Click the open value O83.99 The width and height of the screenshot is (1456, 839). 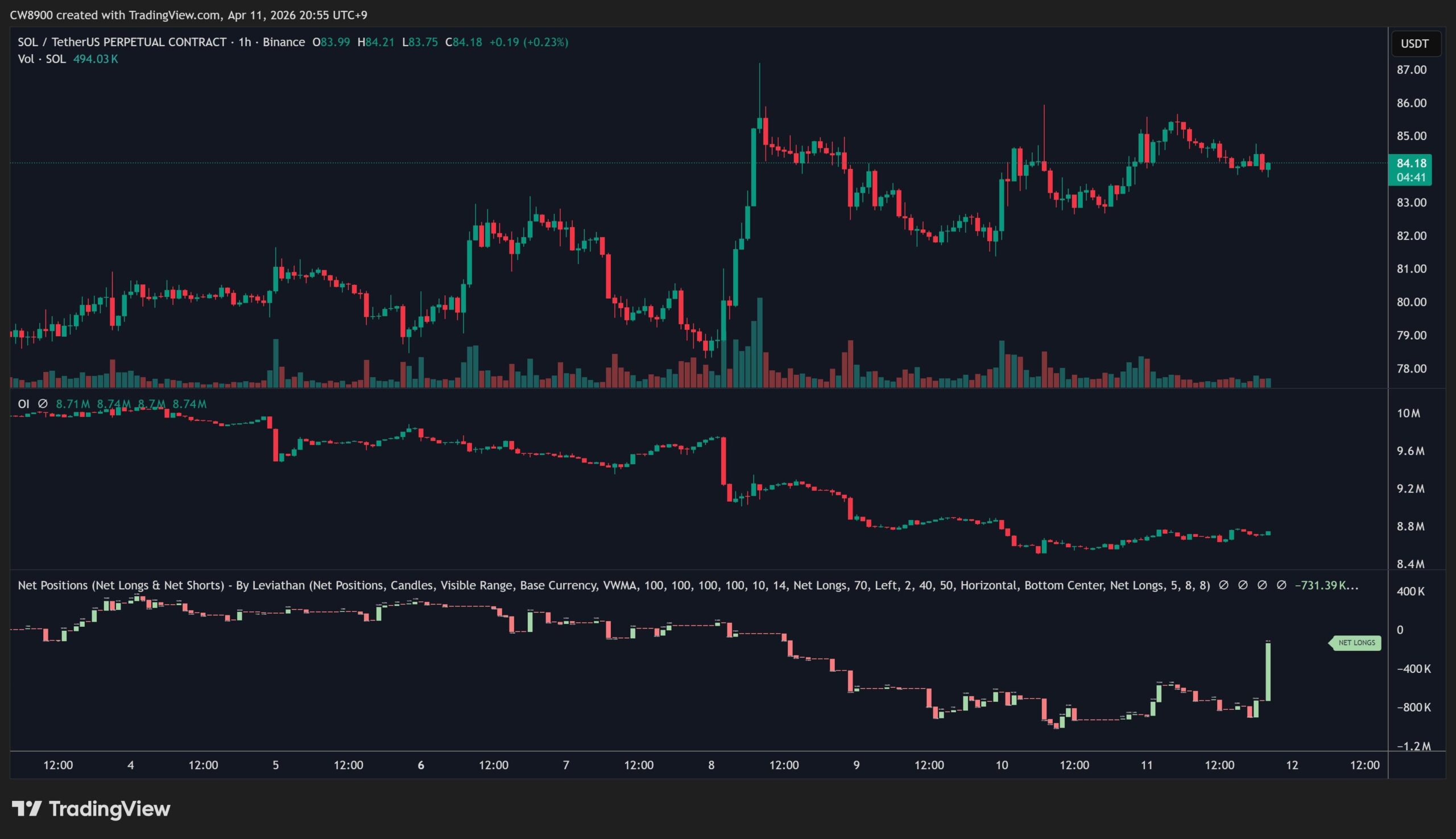coord(330,42)
